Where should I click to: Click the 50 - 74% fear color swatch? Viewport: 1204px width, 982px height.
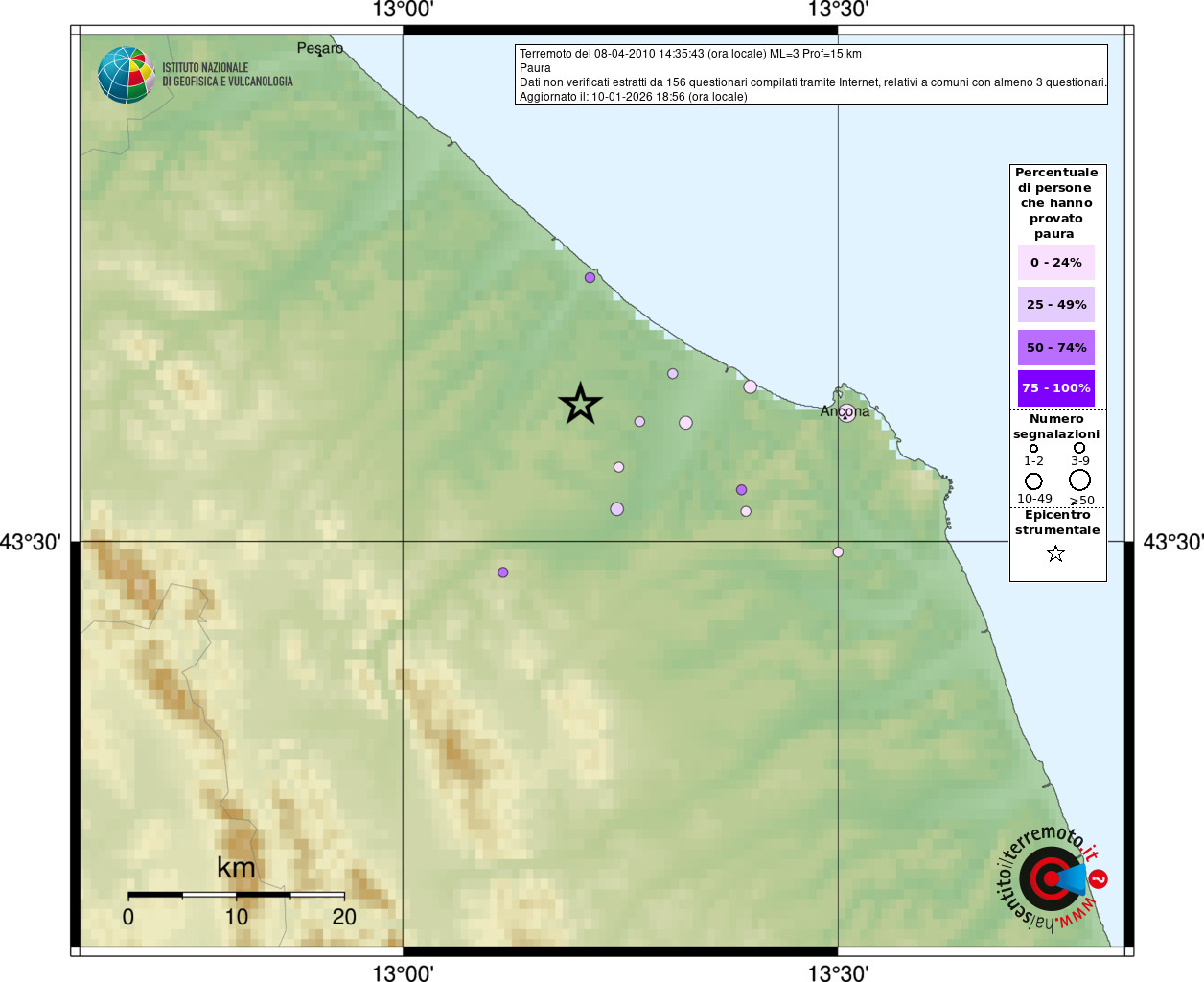tap(1056, 347)
